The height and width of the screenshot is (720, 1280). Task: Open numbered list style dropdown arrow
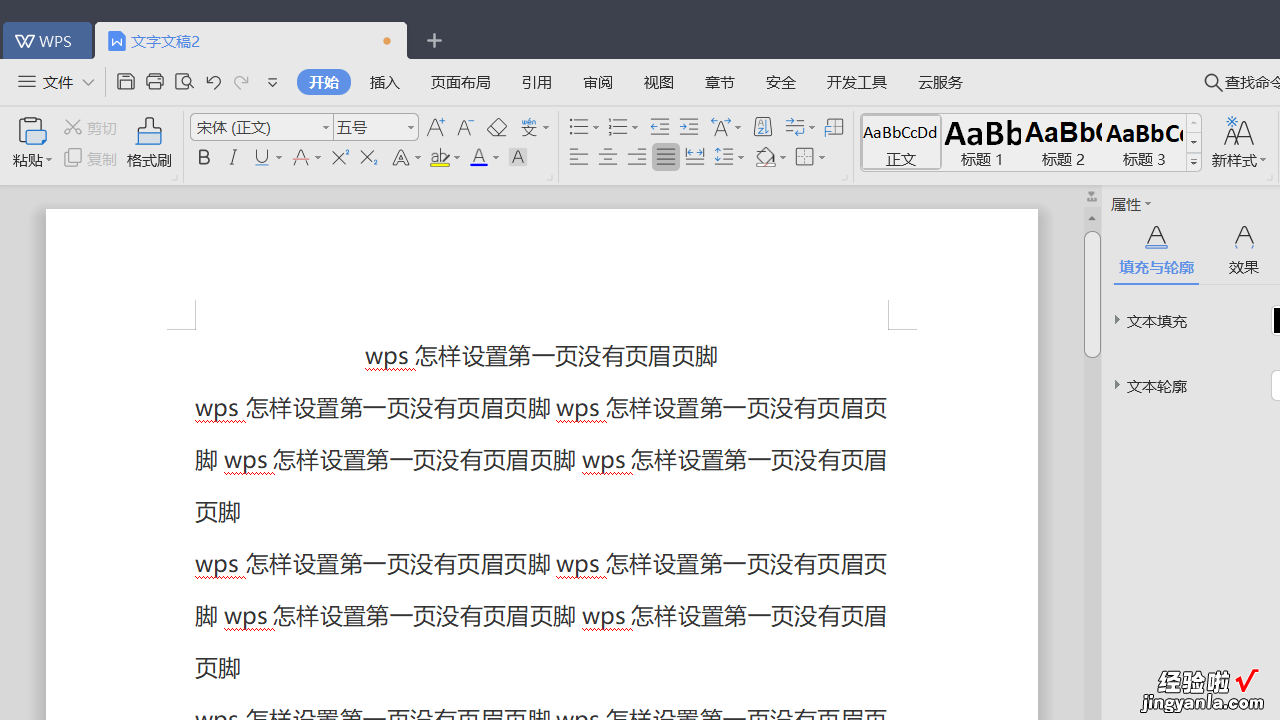pos(634,128)
